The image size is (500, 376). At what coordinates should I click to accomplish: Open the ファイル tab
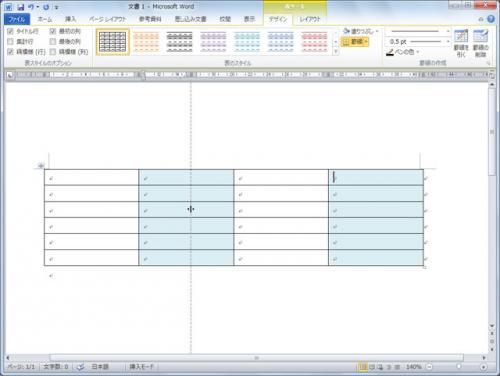click(17, 19)
